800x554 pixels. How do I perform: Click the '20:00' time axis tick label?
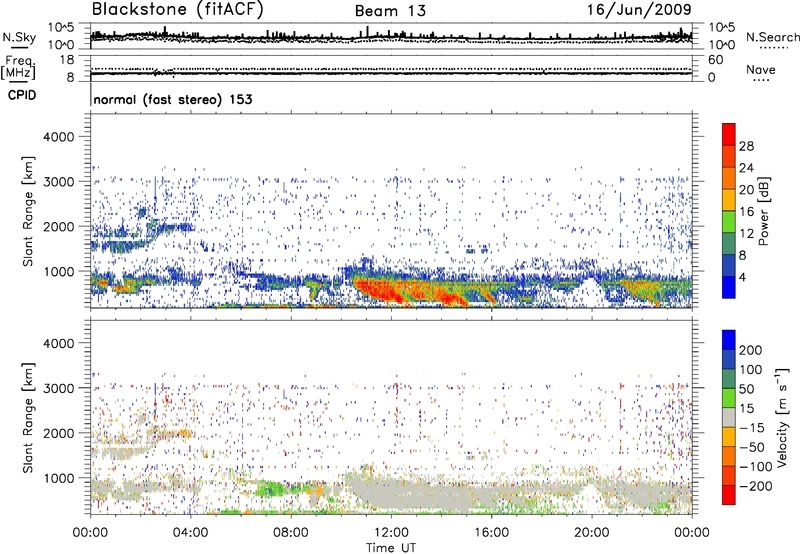[x=592, y=533]
